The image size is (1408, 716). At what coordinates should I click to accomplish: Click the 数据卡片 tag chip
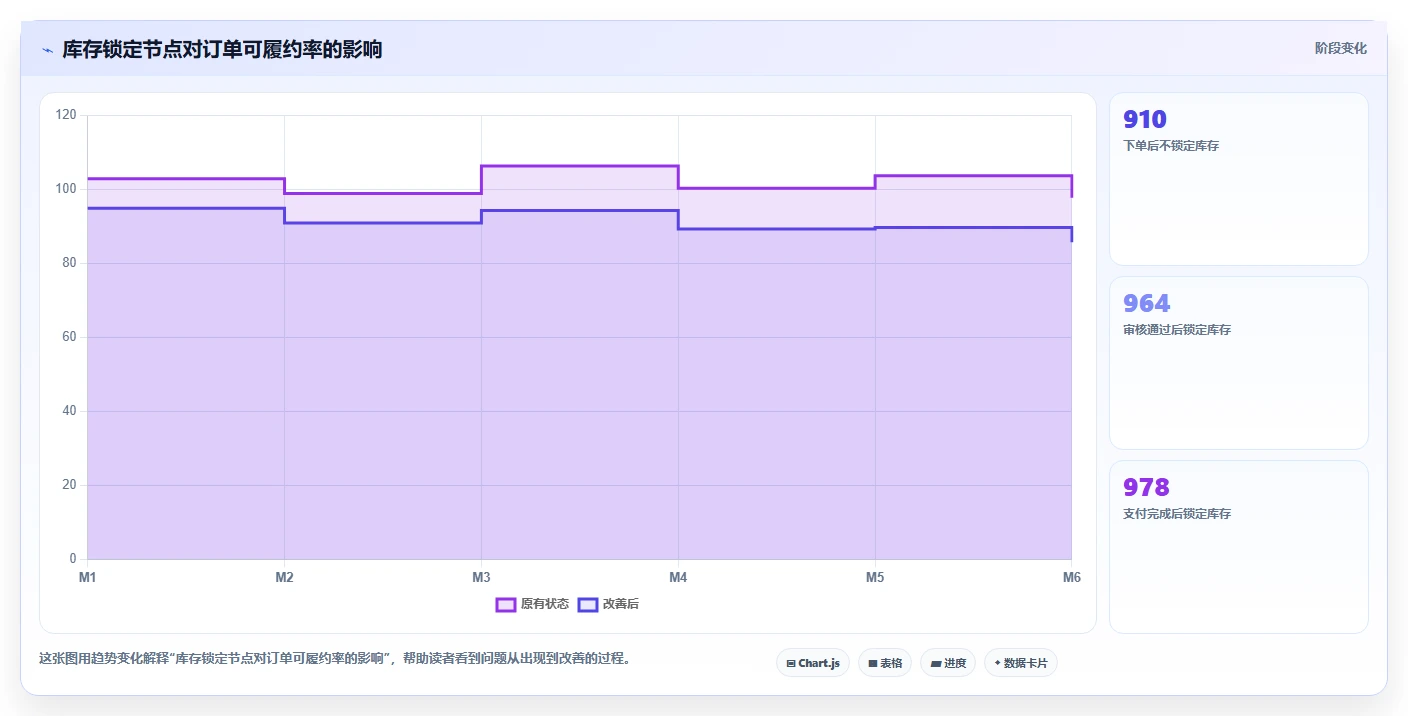pos(1021,663)
